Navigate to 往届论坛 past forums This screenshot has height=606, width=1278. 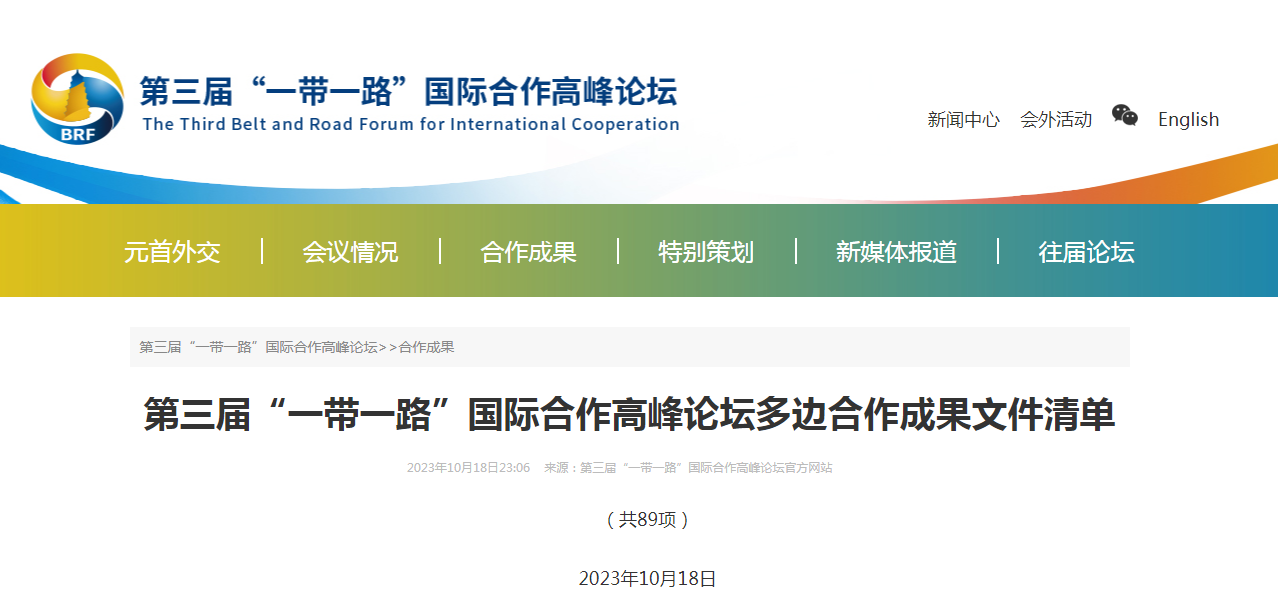pos(1086,252)
